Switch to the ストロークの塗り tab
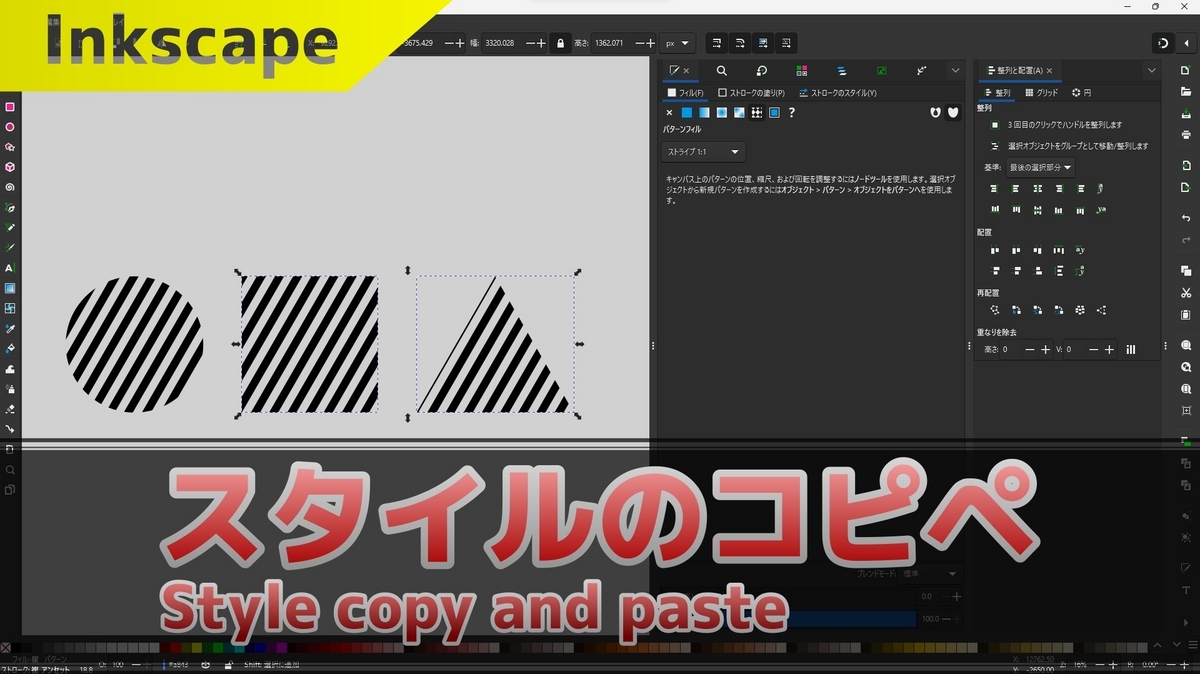 click(x=754, y=92)
